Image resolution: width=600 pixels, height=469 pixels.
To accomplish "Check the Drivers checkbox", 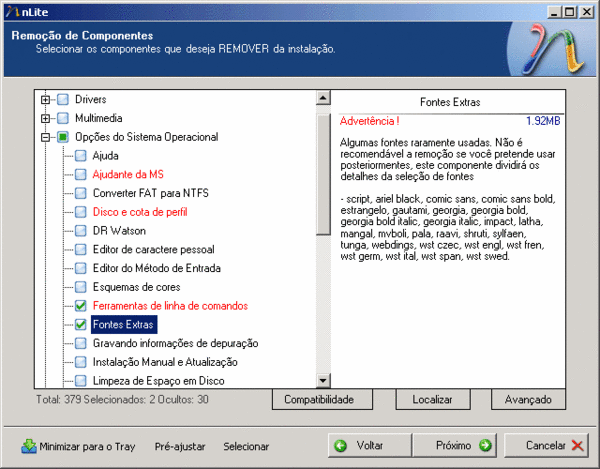I will click(x=63, y=99).
